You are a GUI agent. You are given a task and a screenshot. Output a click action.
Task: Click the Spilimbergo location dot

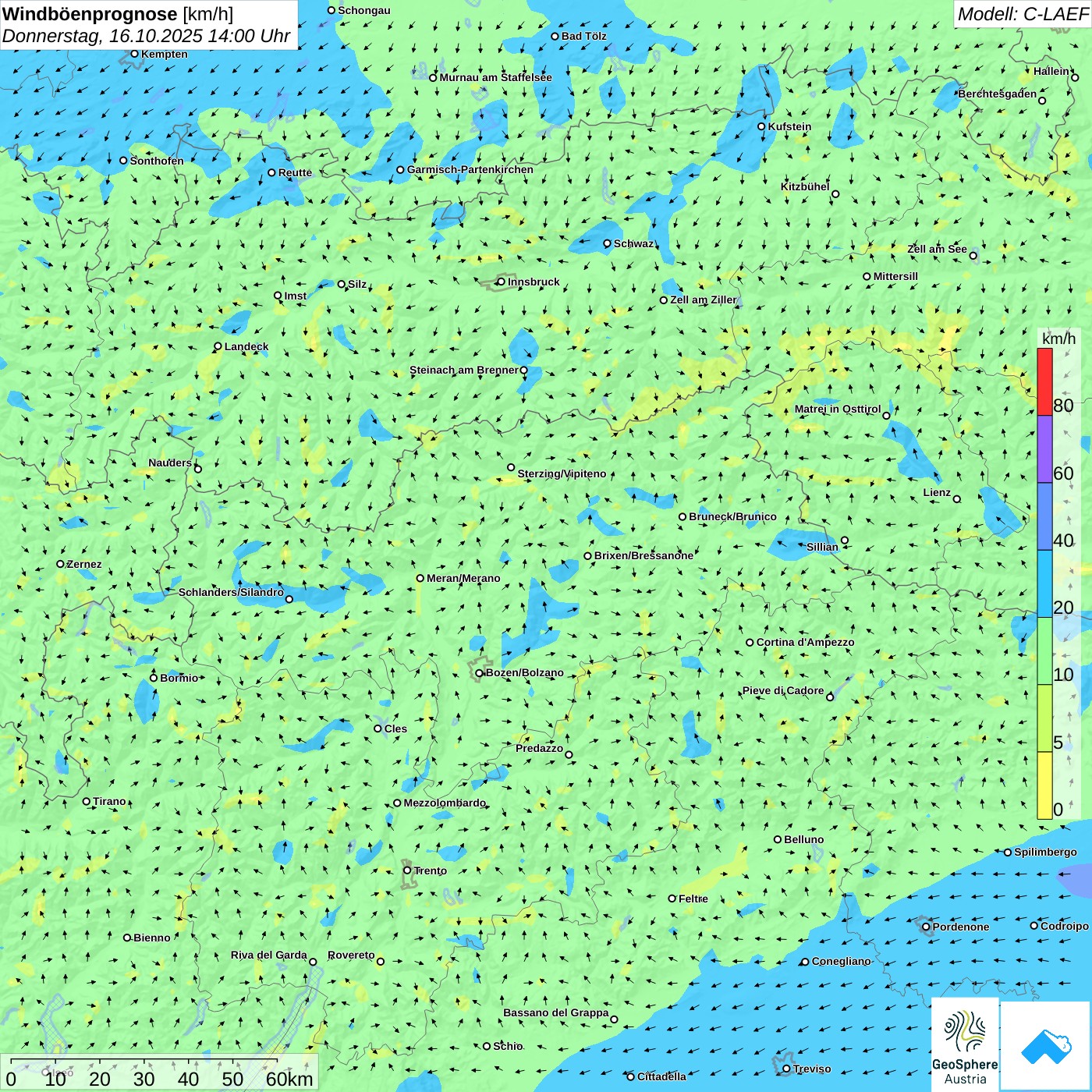tap(1008, 853)
